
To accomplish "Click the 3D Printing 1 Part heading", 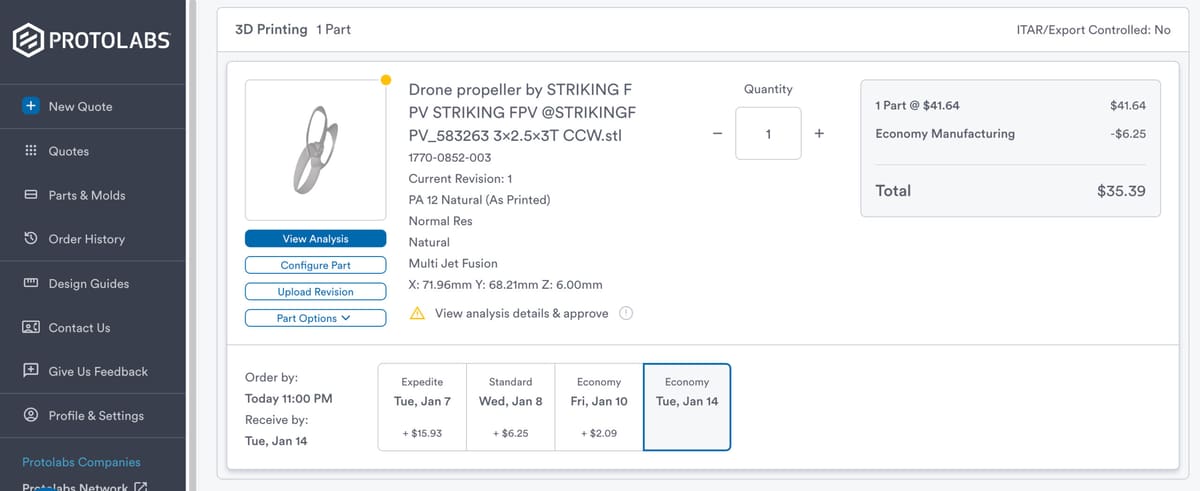I will point(293,30).
